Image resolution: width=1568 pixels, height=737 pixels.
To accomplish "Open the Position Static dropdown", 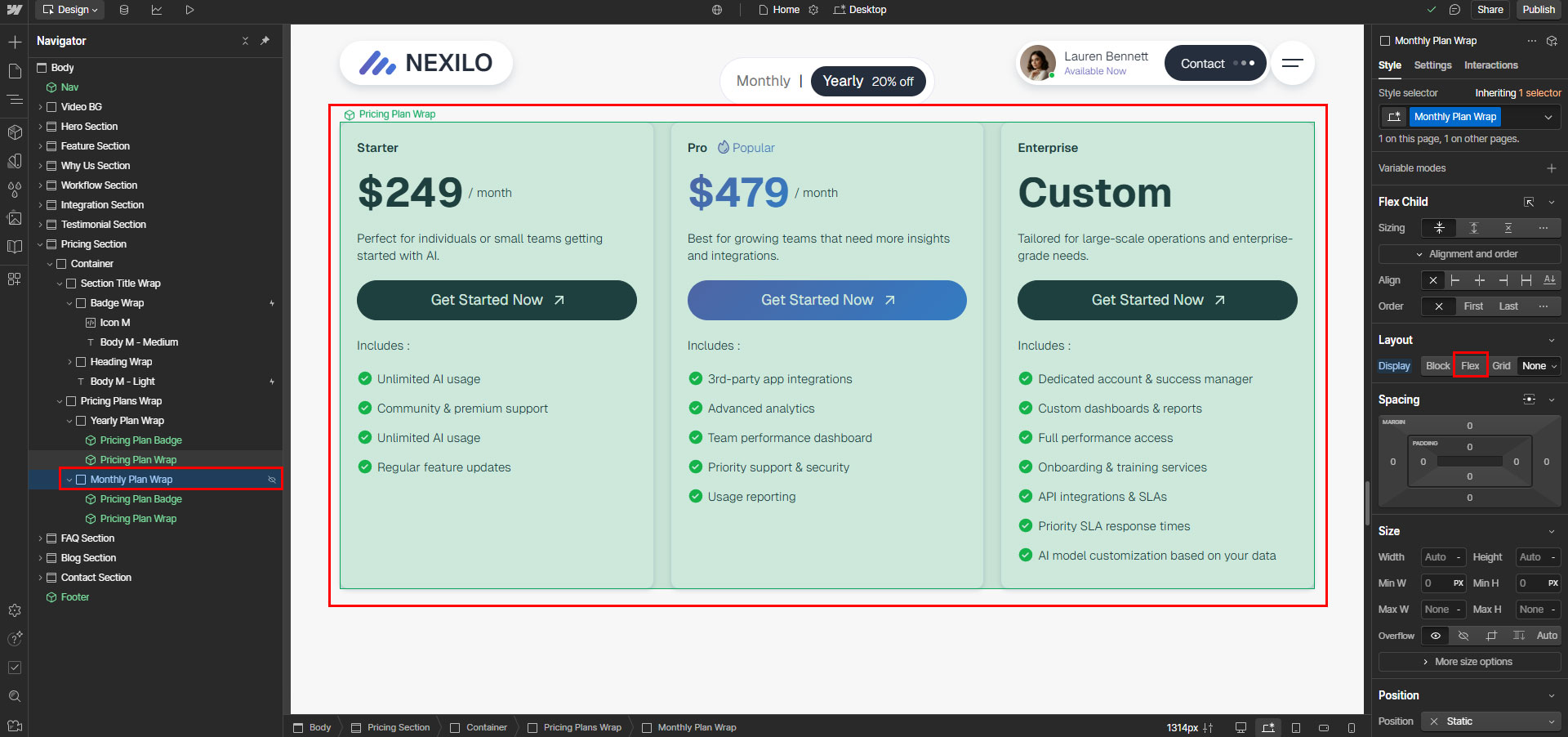I will (1490, 721).
